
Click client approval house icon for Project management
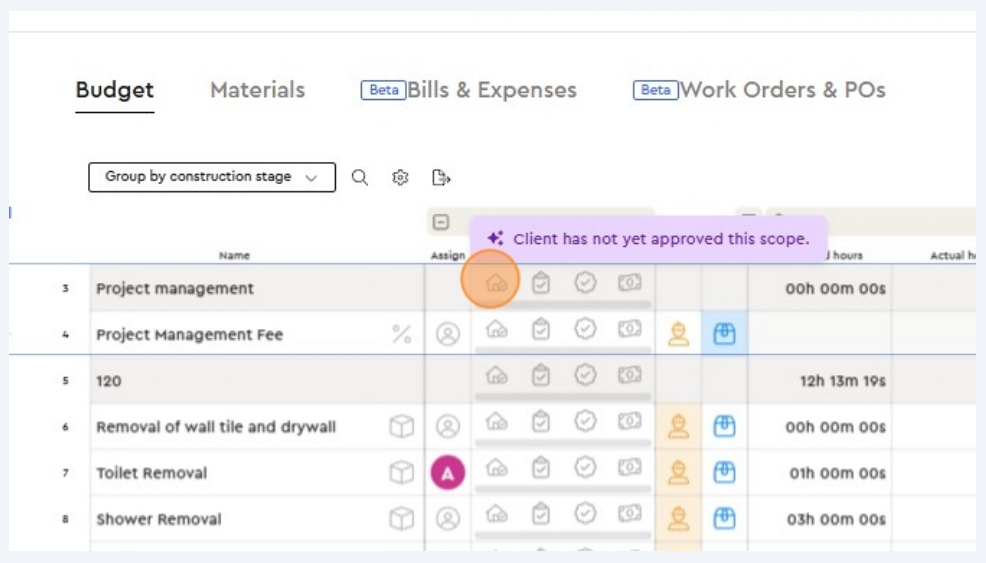(x=496, y=283)
